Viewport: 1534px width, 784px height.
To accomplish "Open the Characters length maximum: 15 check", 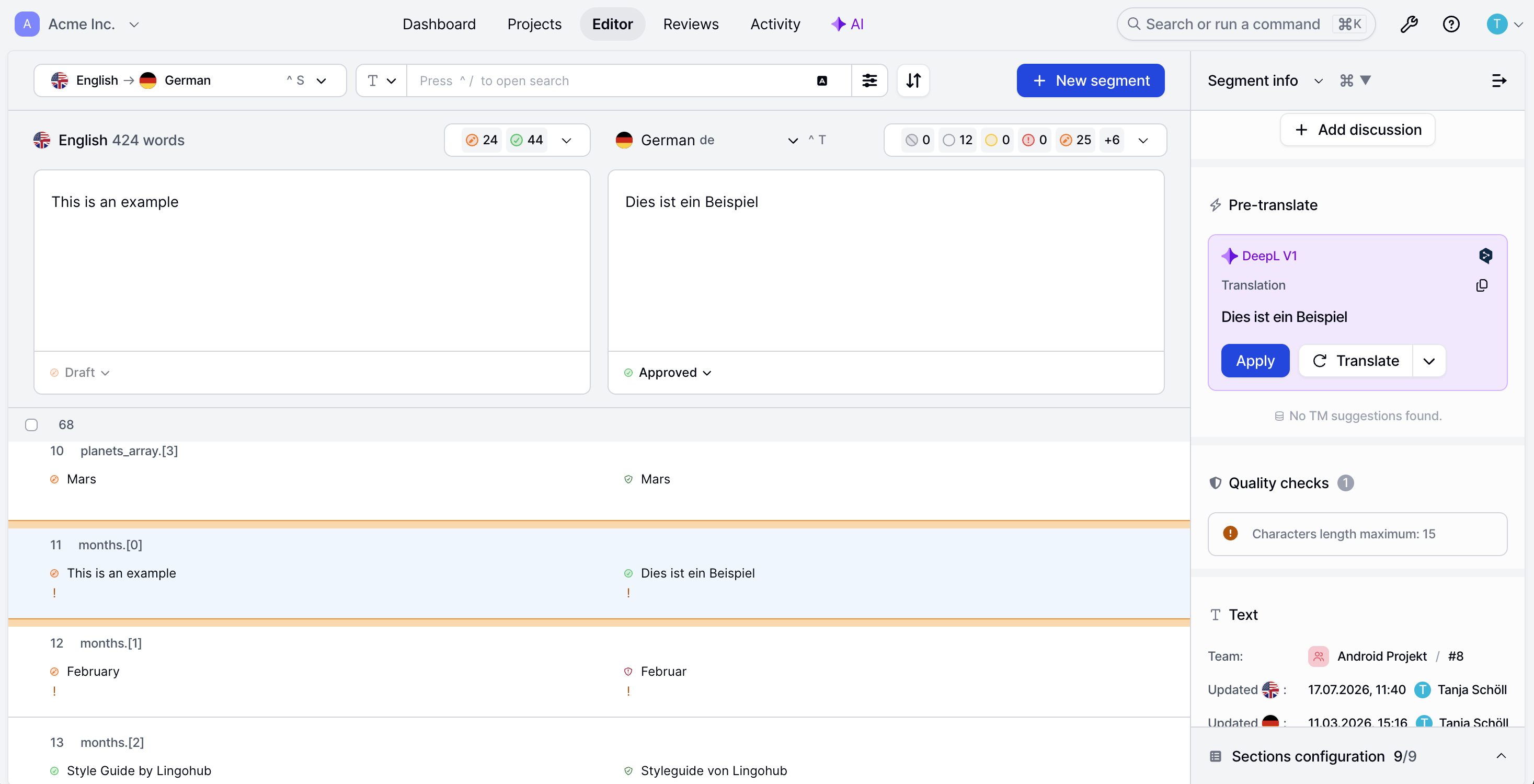I will click(1357, 534).
